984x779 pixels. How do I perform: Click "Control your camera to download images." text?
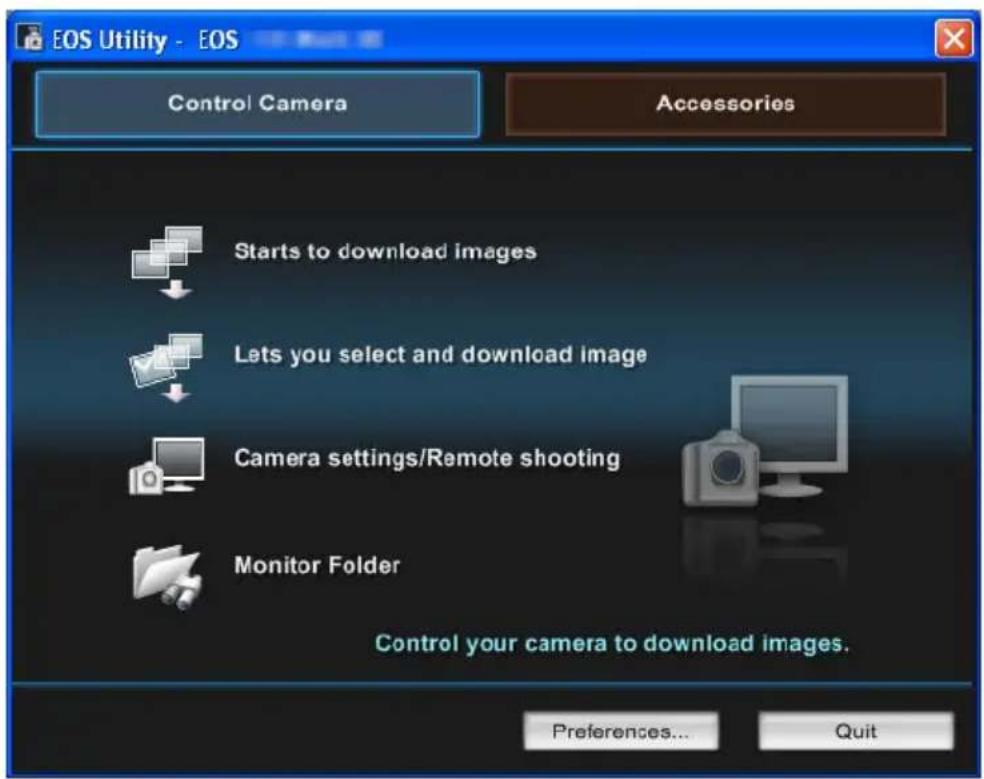click(612, 644)
